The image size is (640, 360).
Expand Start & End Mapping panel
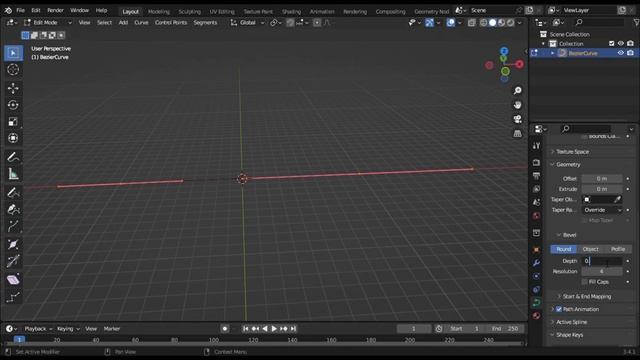[587, 296]
